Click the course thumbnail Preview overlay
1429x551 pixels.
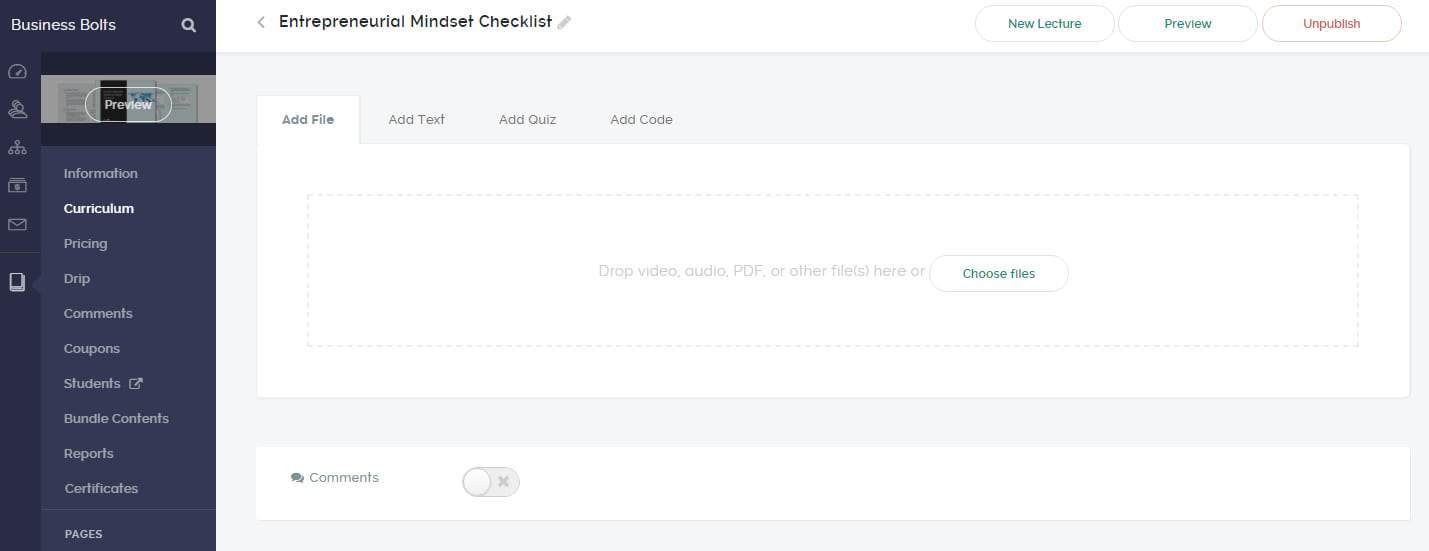tap(128, 104)
